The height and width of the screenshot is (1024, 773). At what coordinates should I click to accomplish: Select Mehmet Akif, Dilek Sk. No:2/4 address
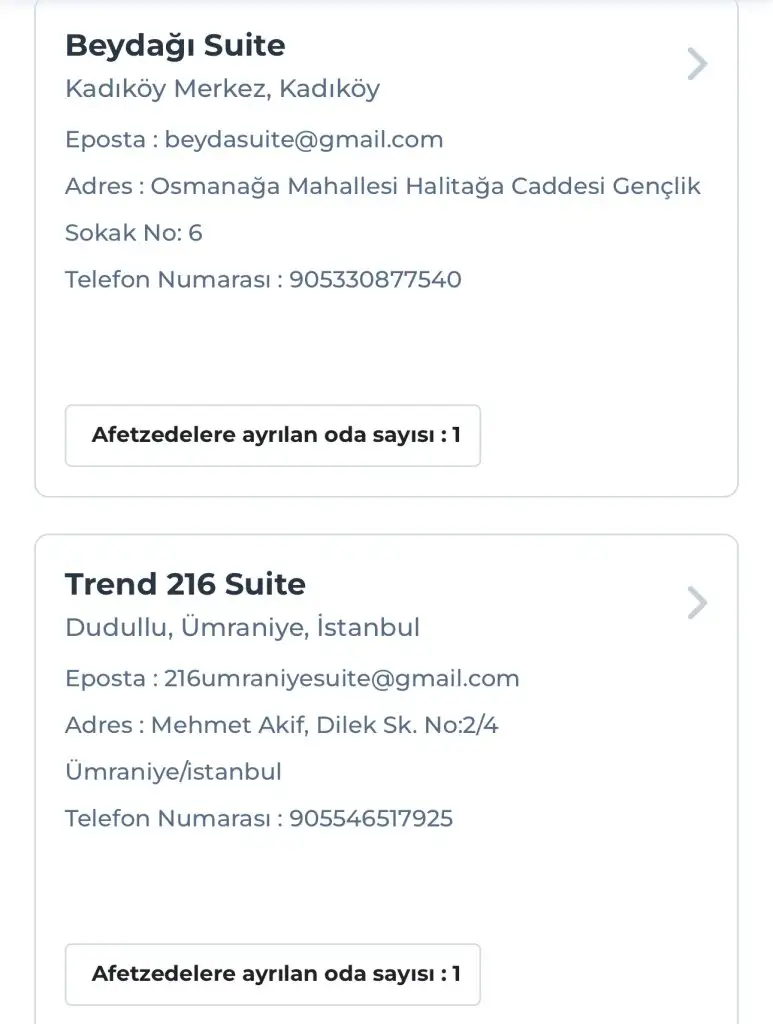[324, 726]
